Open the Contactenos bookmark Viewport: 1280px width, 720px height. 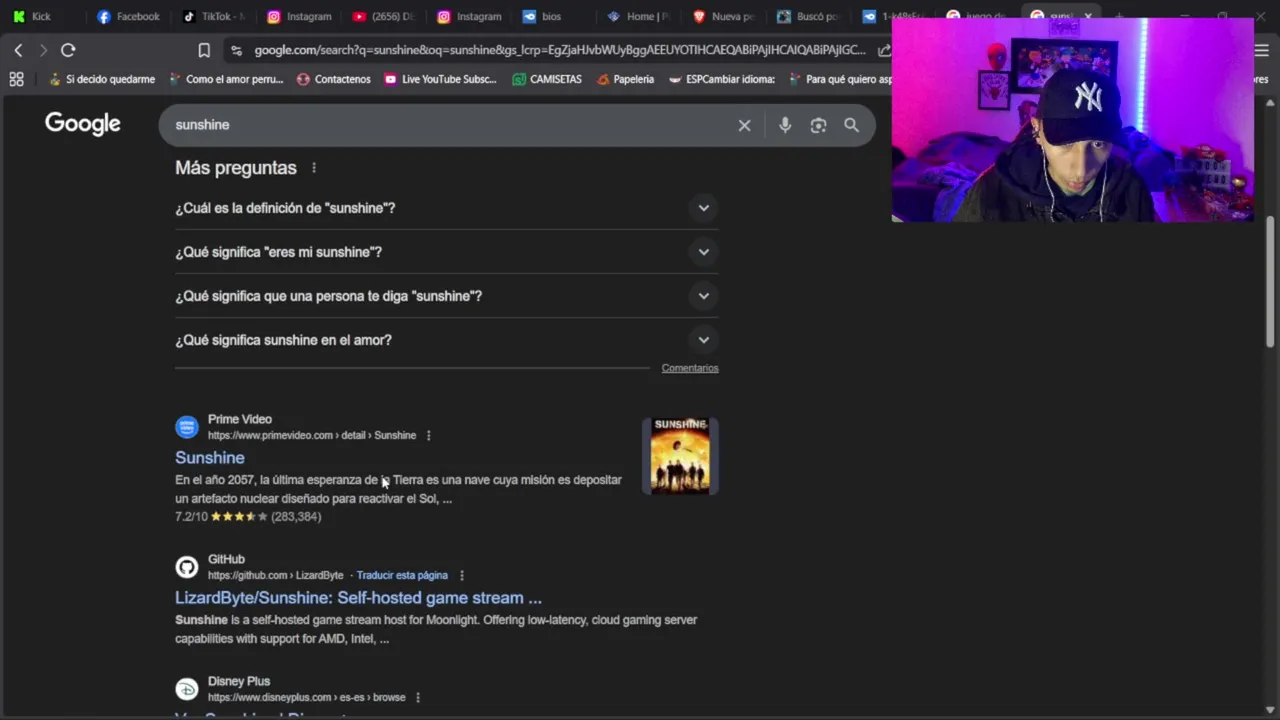333,79
